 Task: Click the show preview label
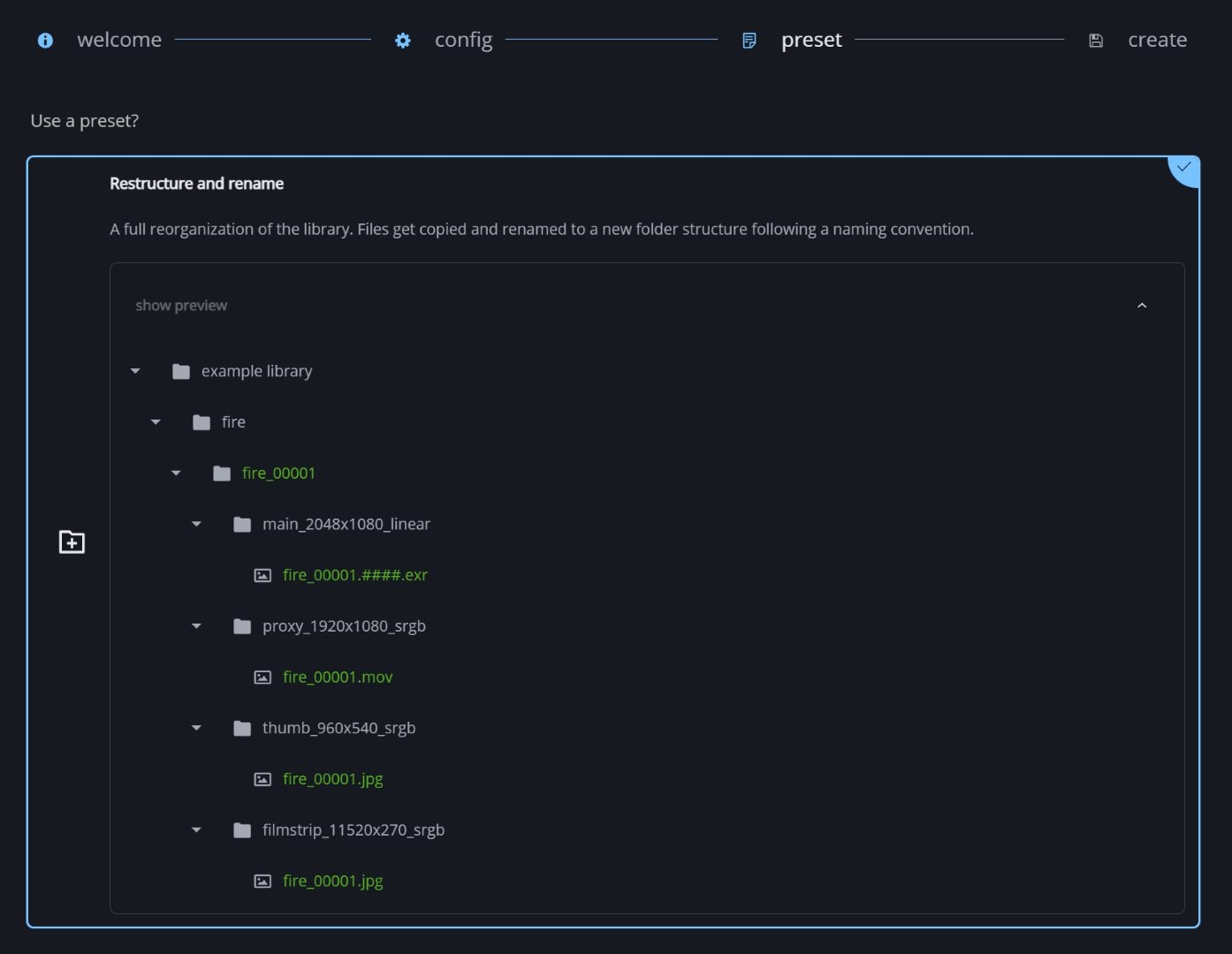pyautogui.click(x=181, y=306)
